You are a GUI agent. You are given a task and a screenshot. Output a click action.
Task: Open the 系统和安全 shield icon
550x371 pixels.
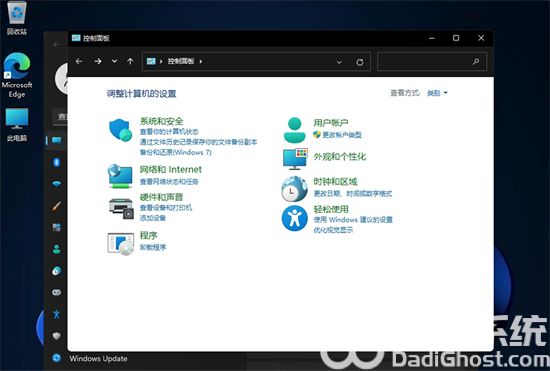[x=120, y=130]
